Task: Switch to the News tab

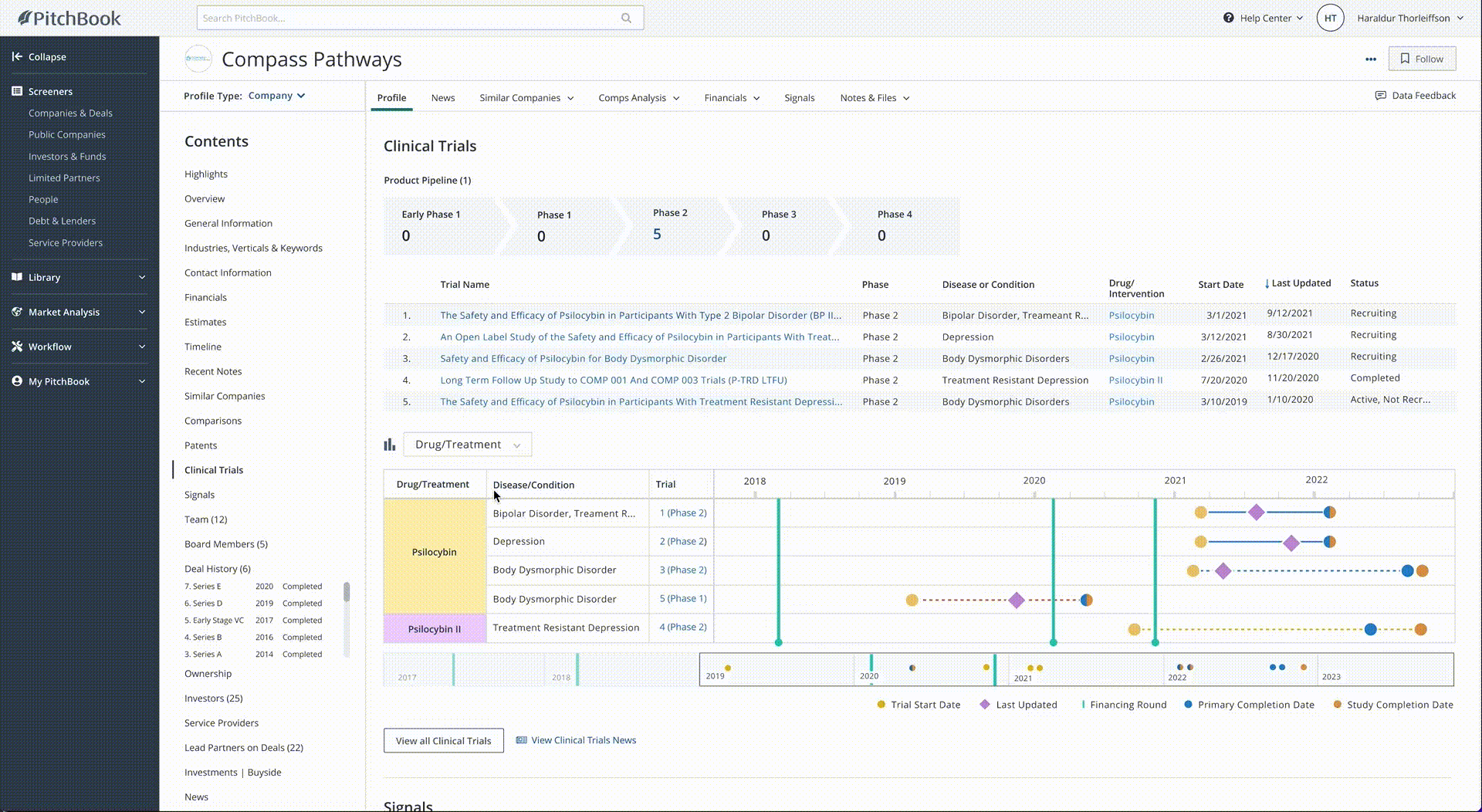Action: point(443,98)
